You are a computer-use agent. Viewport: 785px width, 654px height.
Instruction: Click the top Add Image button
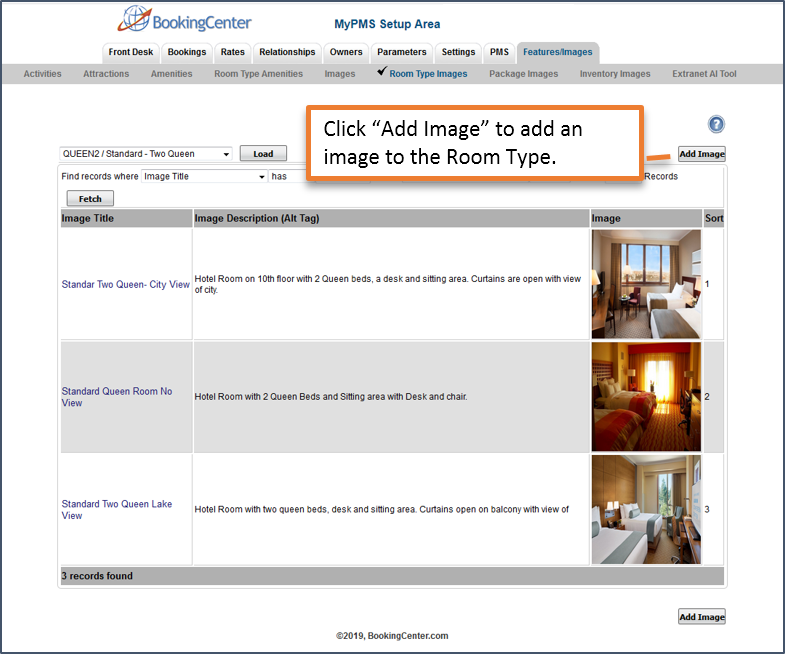click(701, 154)
